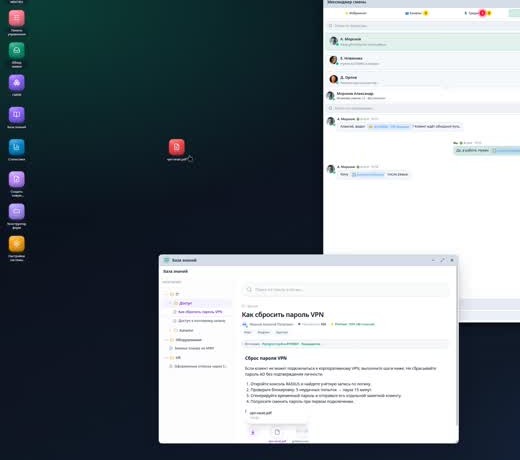Open the third purple desktop icon under the green one
Viewport: 520px width, 460px height.
(17, 83)
